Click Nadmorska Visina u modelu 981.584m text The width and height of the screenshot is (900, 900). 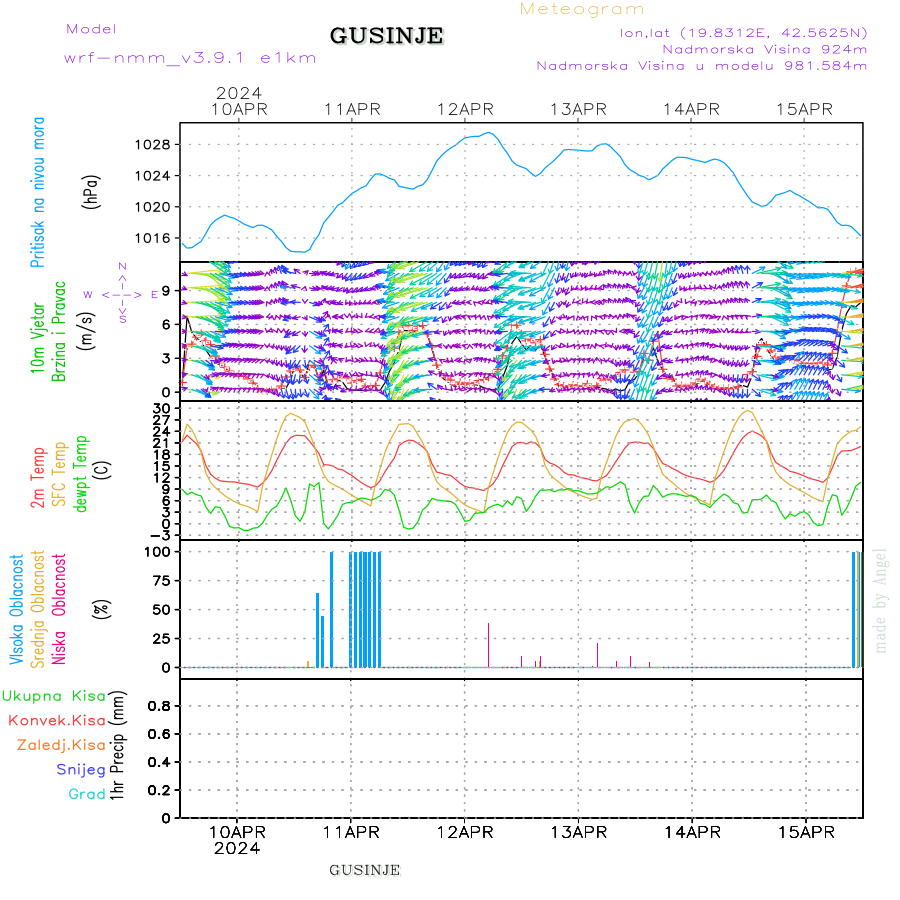pyautogui.click(x=701, y=66)
